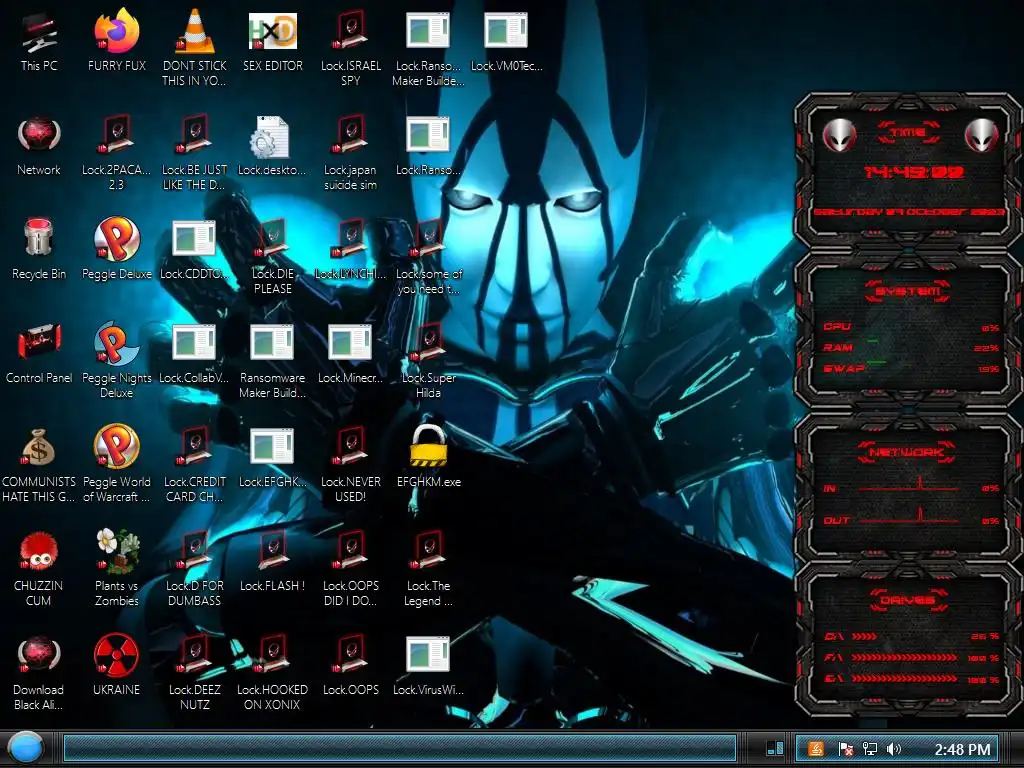Open the Peggle Nights Deluxe shortcut
The image size is (1024, 768).
[x=116, y=344]
